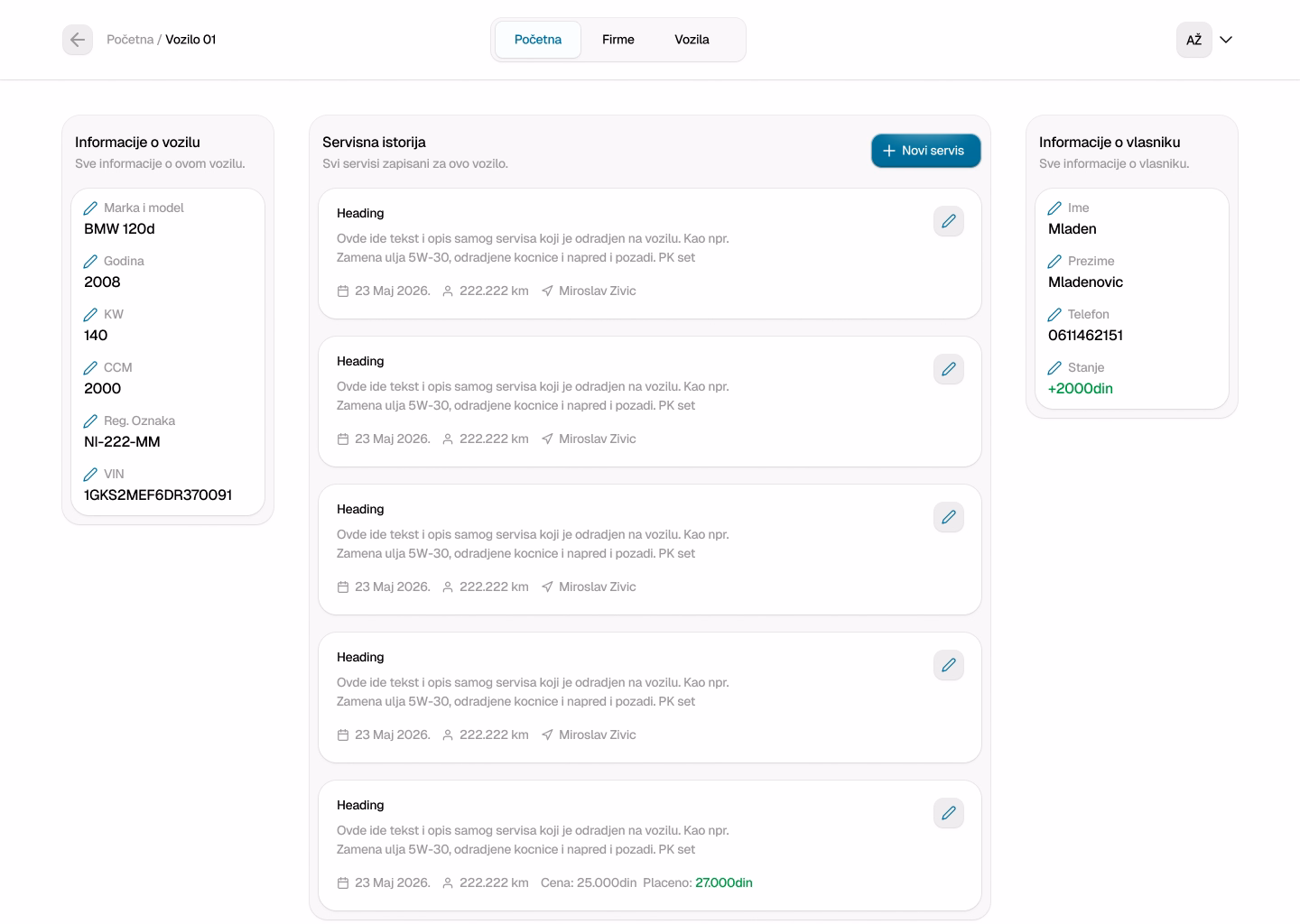
Task: Click location arrow icon in first service card
Action: click(547, 291)
